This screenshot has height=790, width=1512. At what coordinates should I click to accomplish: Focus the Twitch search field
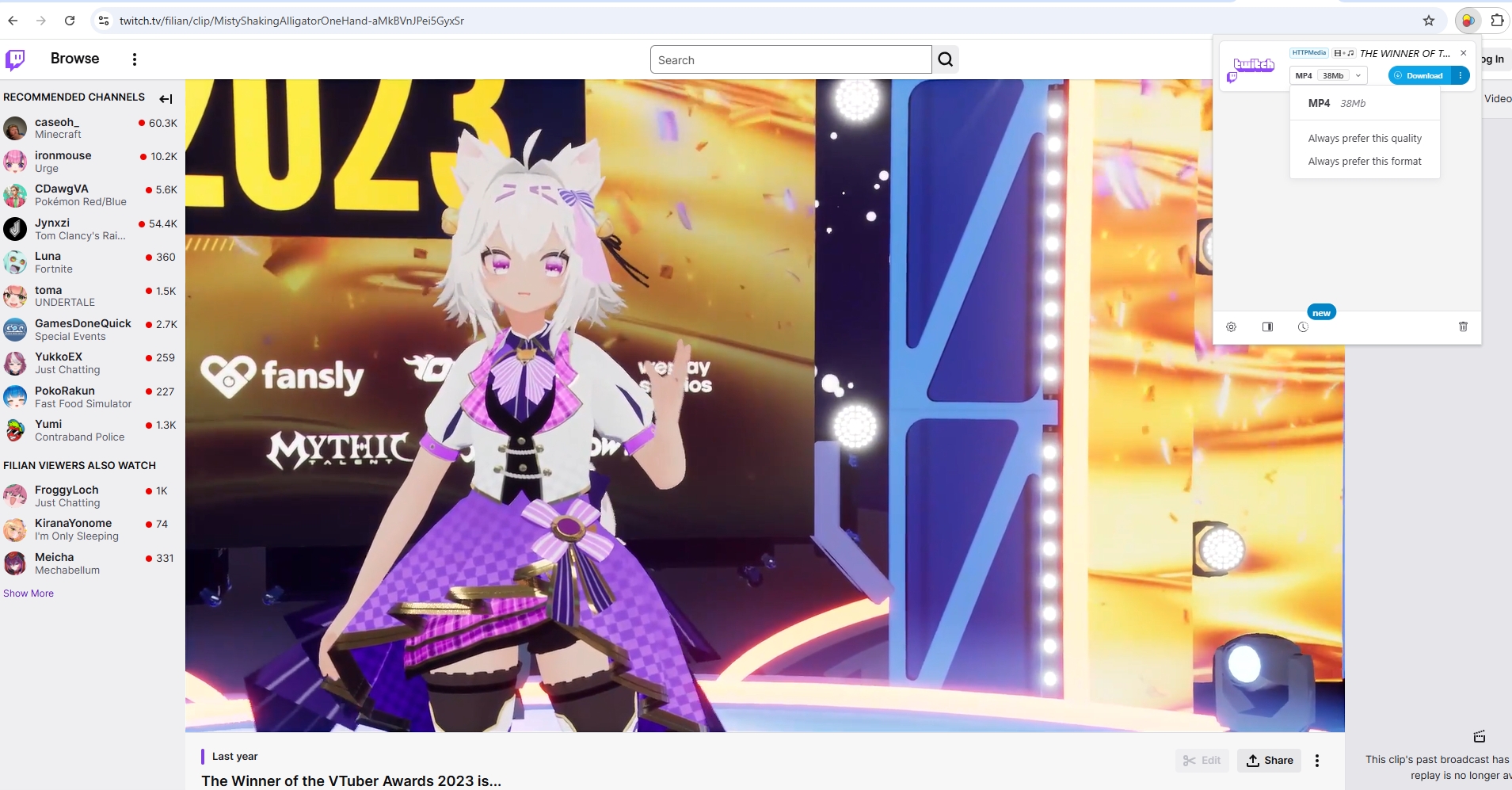tap(790, 59)
